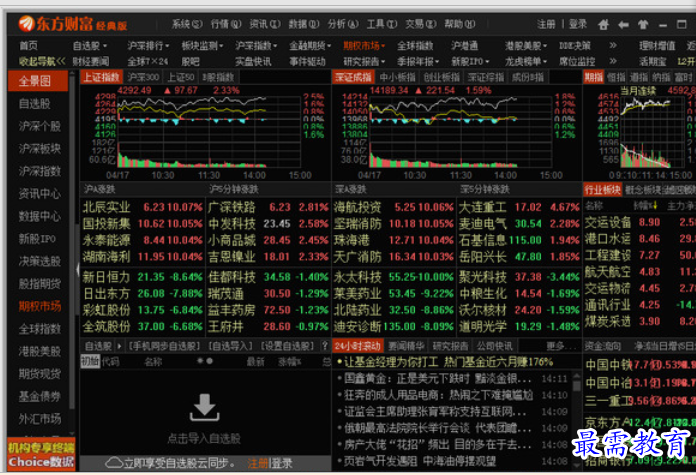The width and height of the screenshot is (696, 475).
Task: Click [设置自选股] link
Action: coord(287,345)
